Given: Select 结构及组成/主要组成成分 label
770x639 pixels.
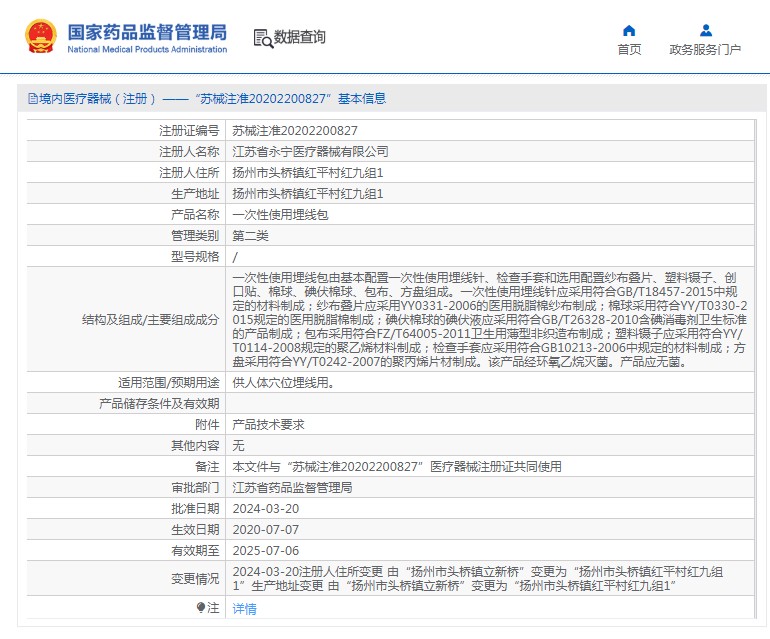Looking at the screenshot, I should [150, 320].
